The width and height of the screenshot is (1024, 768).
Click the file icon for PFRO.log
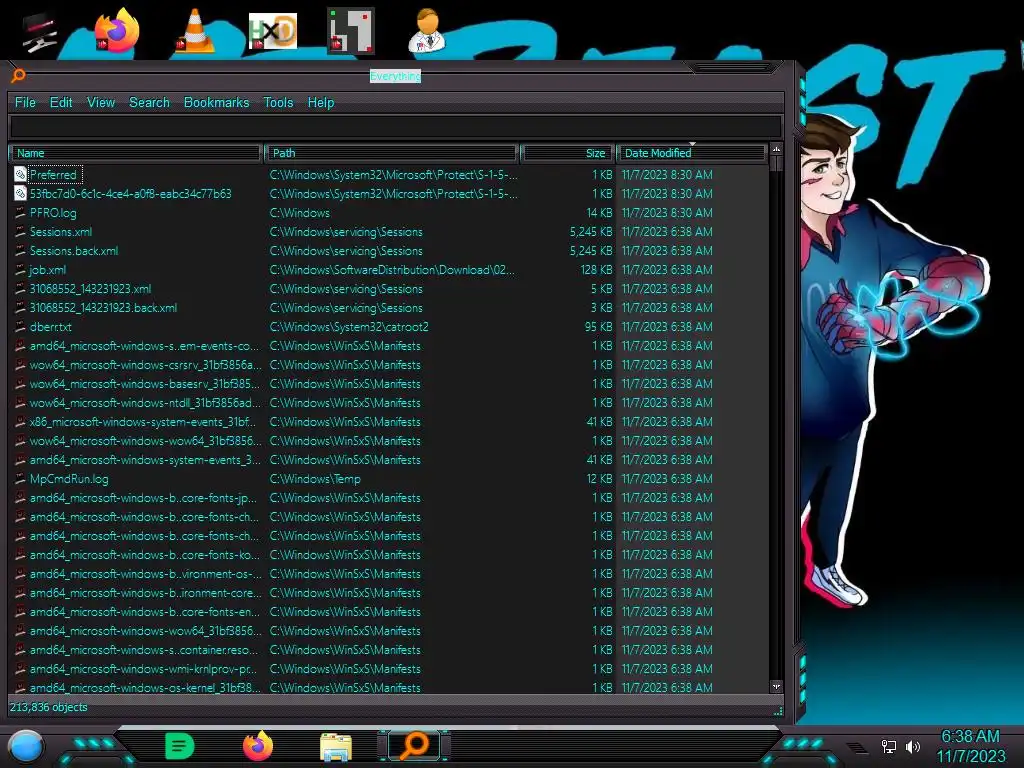(x=20, y=213)
